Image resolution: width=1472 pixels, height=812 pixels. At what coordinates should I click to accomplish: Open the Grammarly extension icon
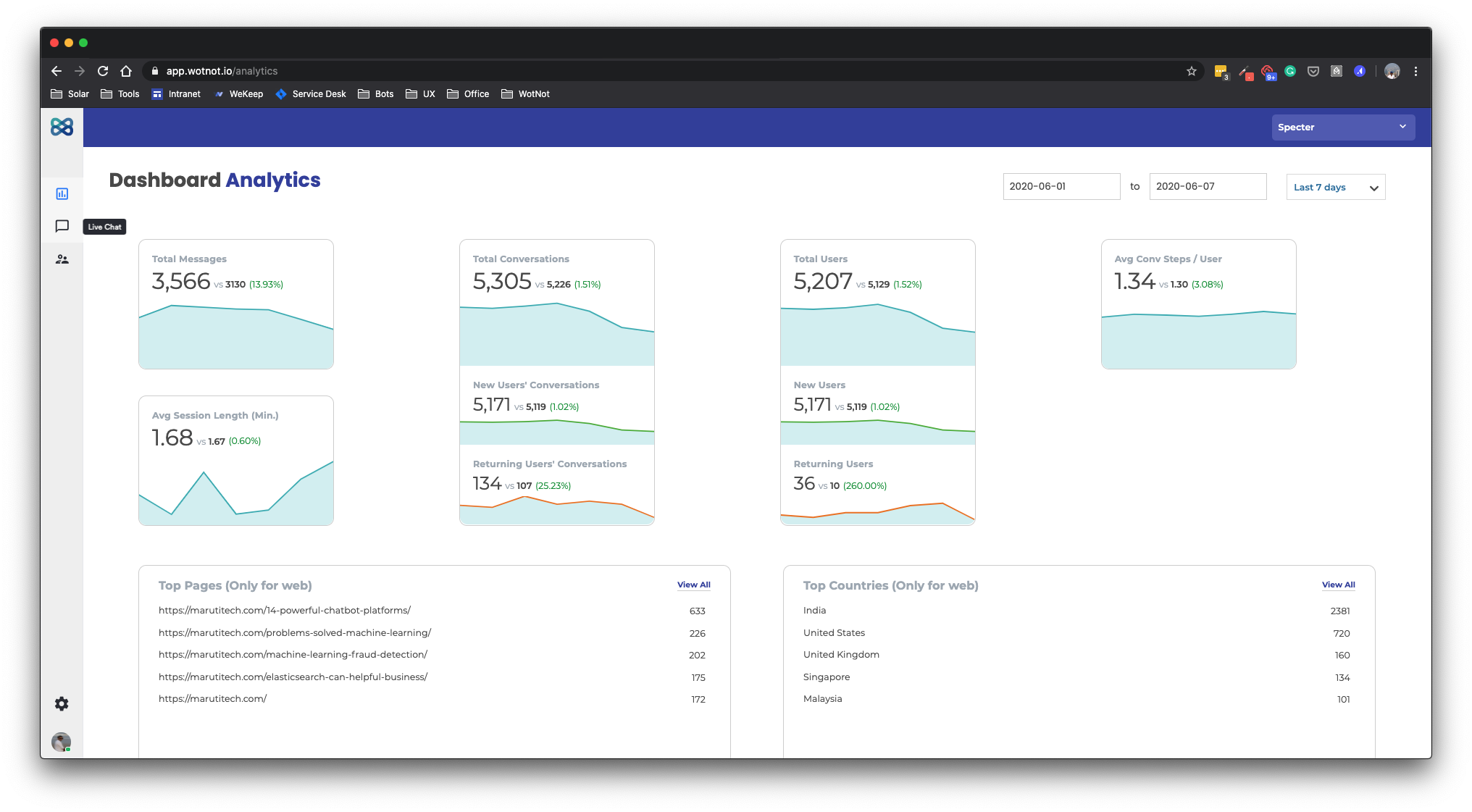click(1290, 71)
